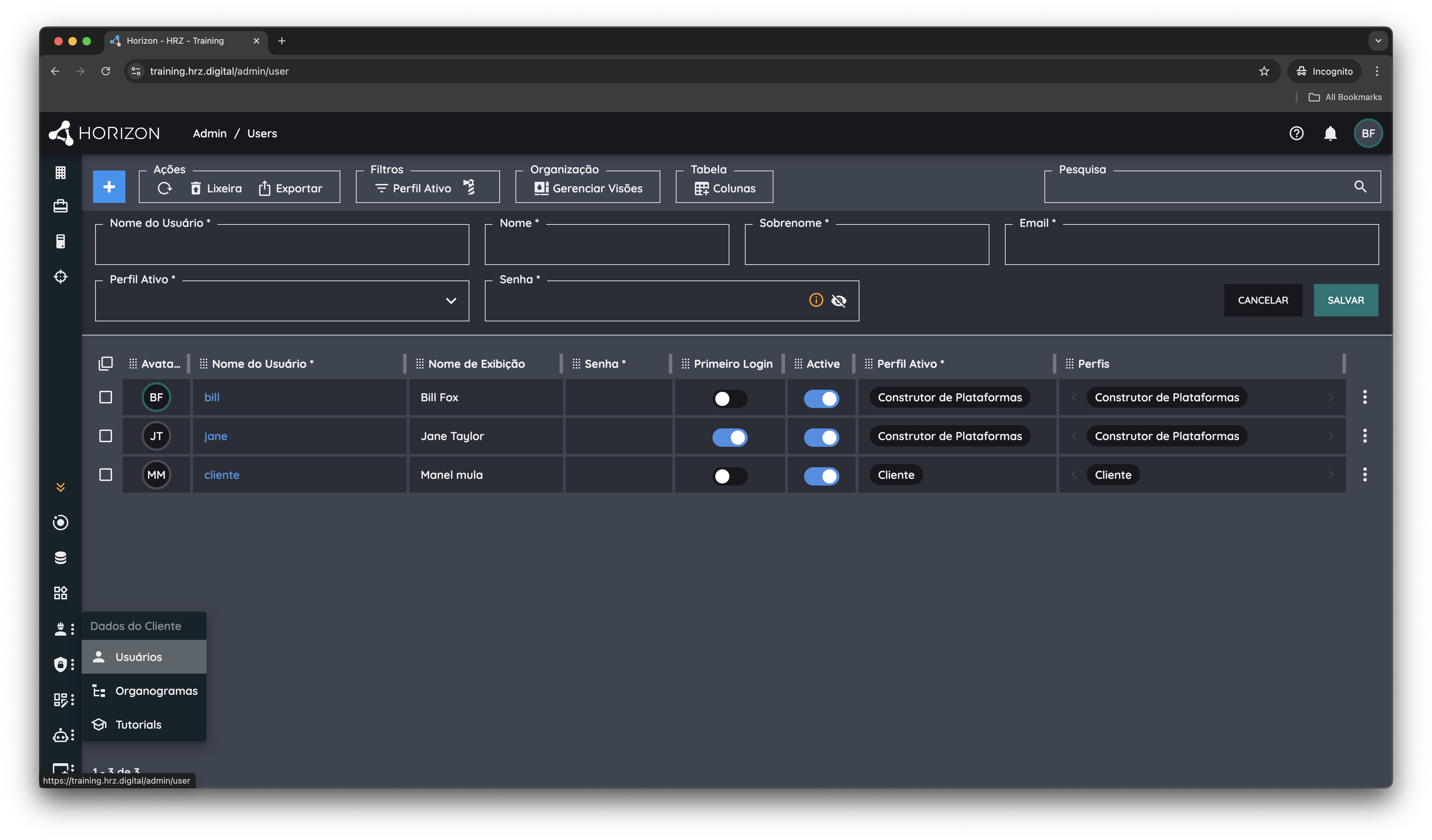Toggle Active switch for Bill Fox
The width and height of the screenshot is (1432, 840).
[821, 399]
